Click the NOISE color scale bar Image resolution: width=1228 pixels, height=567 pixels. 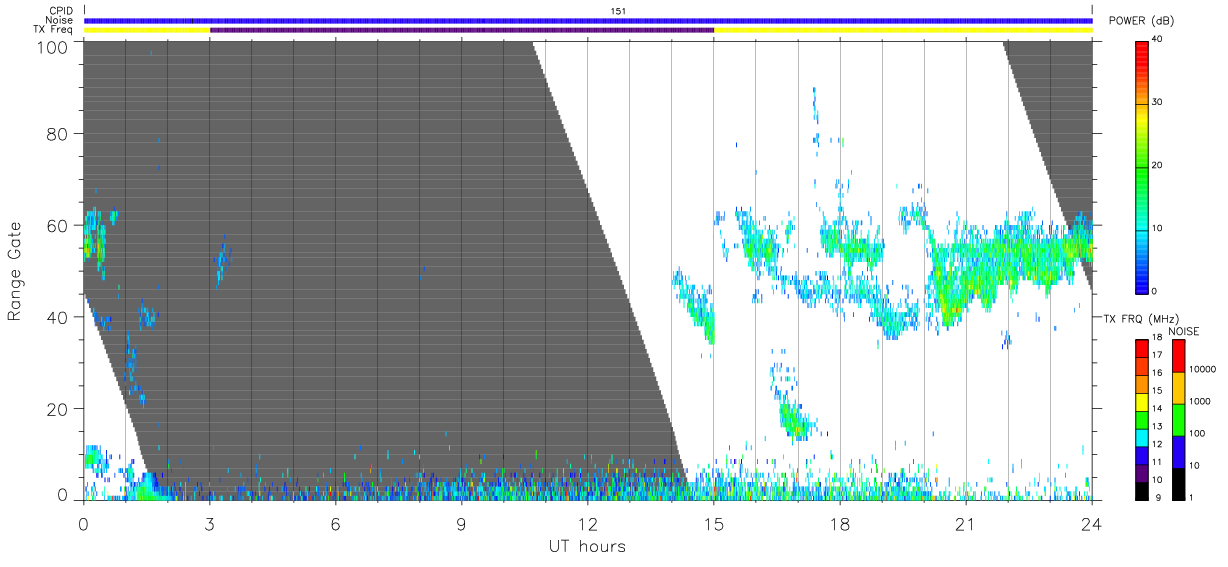coord(1178,418)
